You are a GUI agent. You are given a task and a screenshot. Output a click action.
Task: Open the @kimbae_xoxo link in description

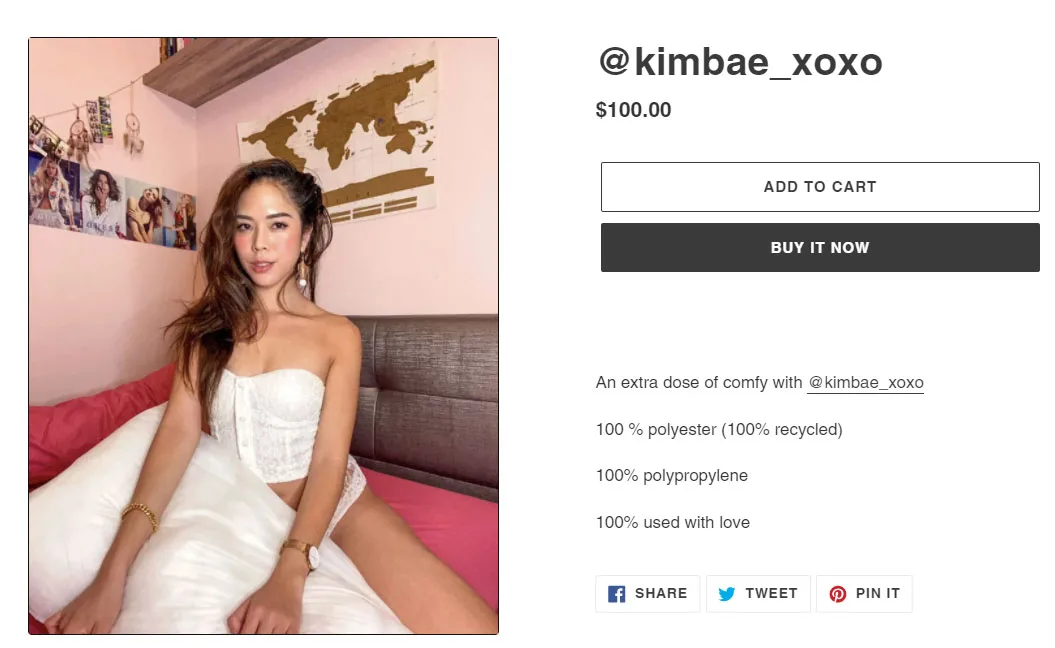865,383
